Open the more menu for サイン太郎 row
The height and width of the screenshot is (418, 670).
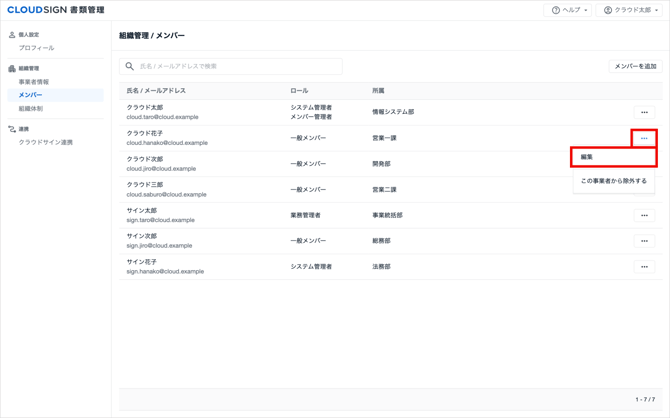tap(644, 215)
